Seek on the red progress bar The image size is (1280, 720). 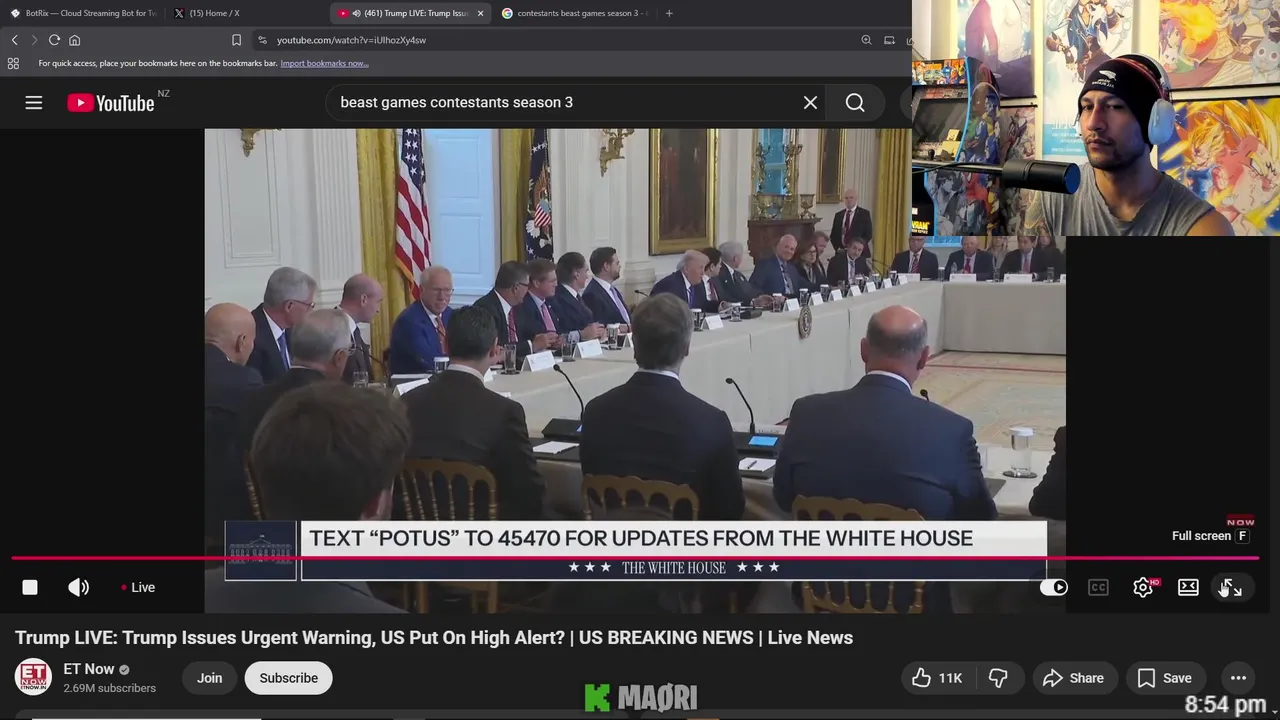click(x=635, y=558)
